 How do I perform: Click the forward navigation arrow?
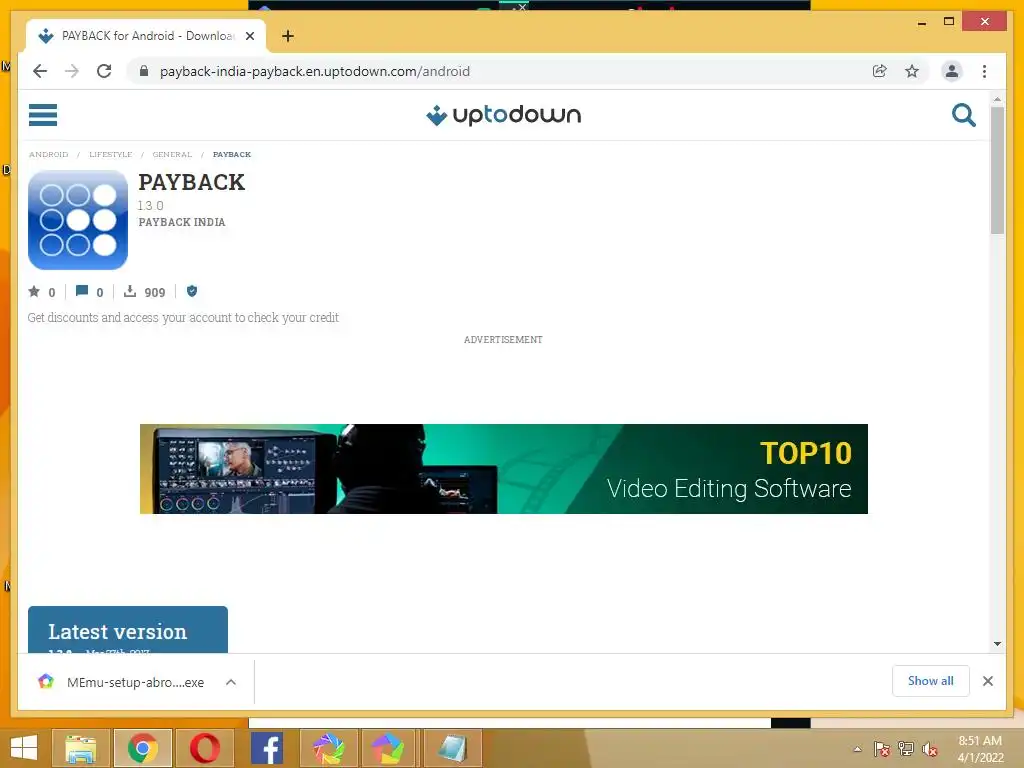click(x=72, y=71)
